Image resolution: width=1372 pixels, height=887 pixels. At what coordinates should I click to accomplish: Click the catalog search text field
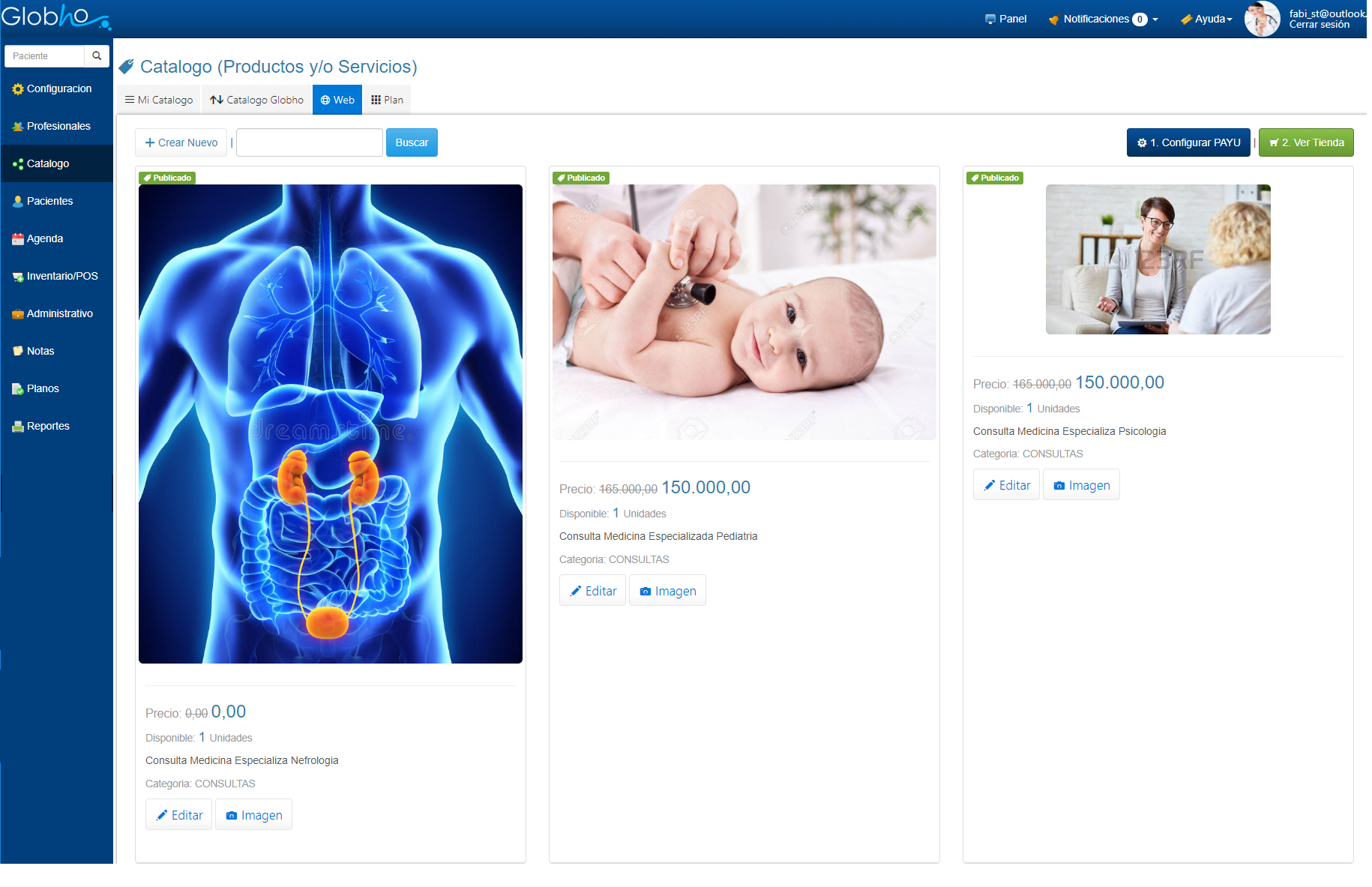(309, 142)
